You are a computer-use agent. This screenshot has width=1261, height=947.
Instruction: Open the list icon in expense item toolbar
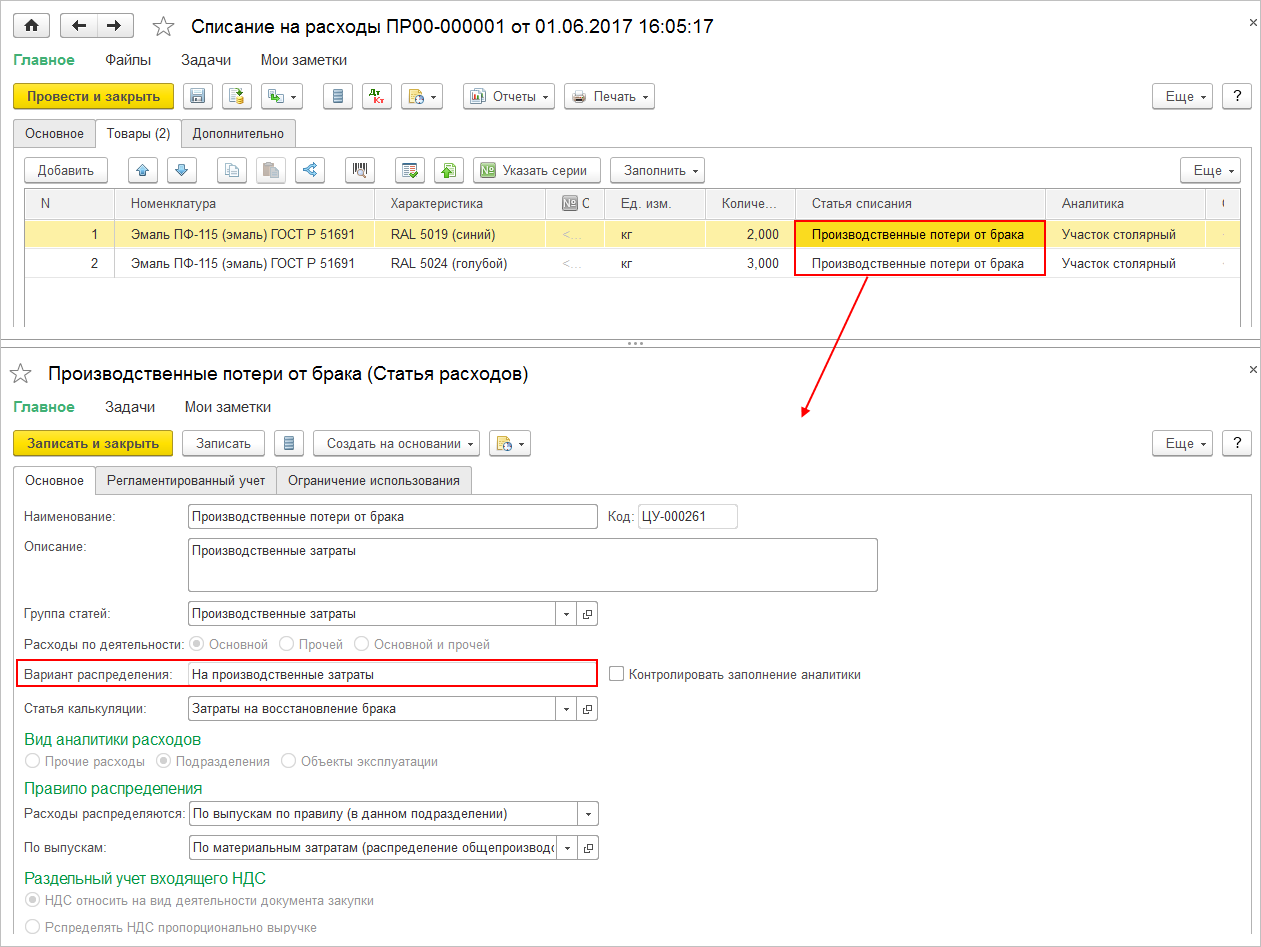288,443
